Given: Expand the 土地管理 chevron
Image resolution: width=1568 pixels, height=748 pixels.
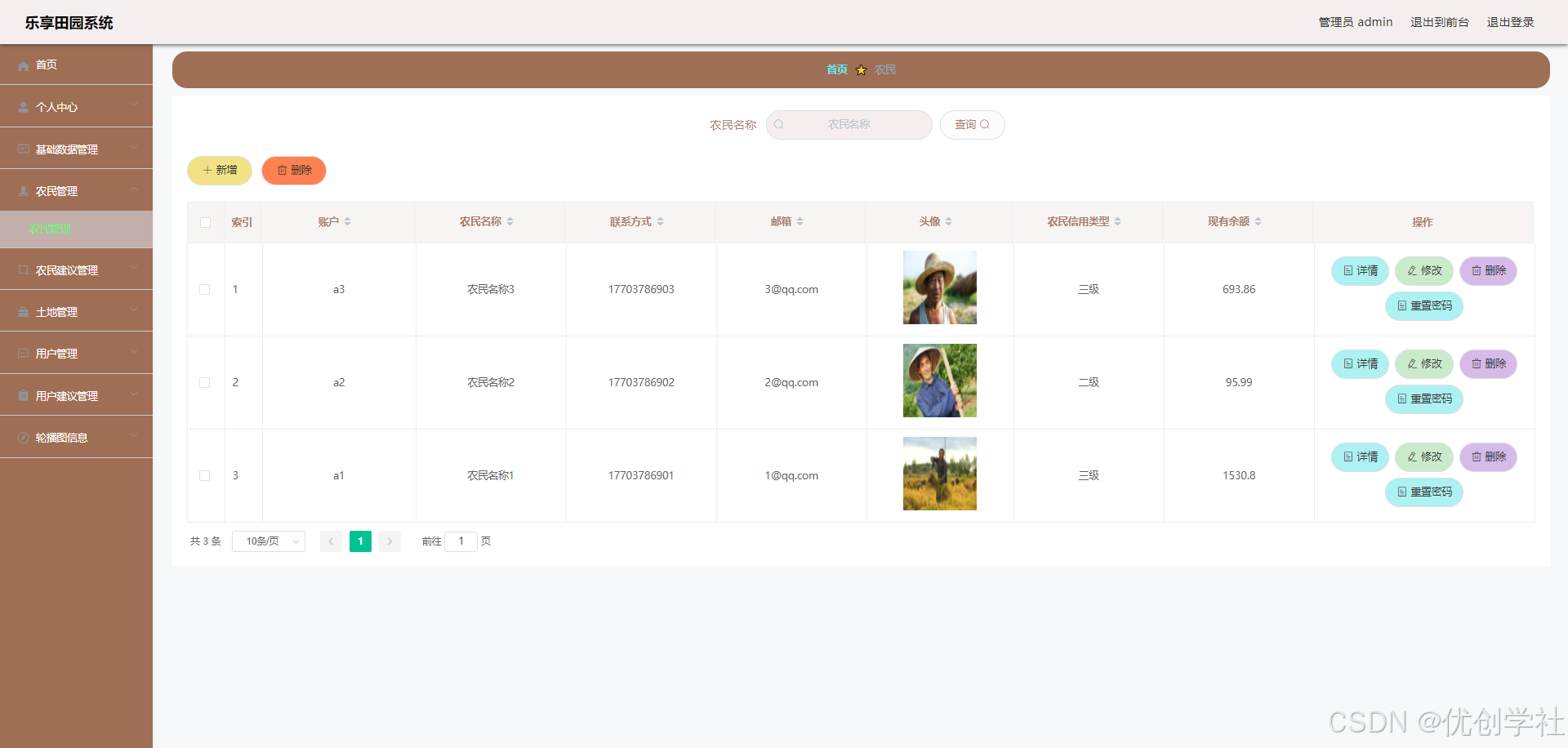Looking at the screenshot, I should point(134,311).
